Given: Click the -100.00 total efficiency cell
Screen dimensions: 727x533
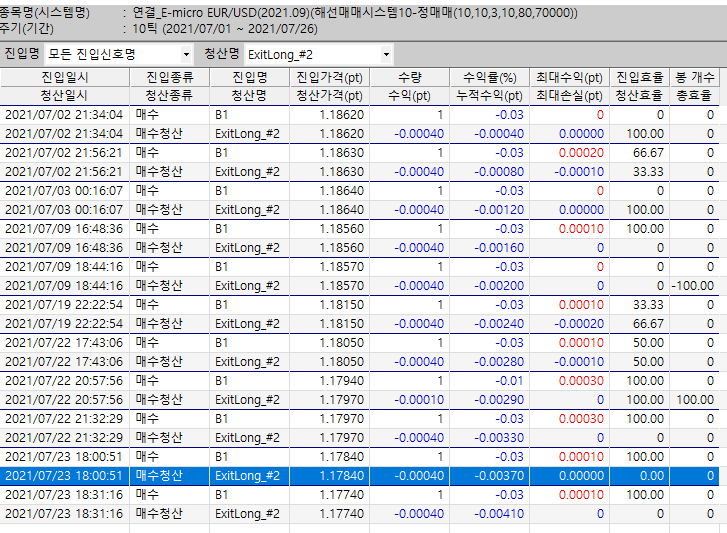Looking at the screenshot, I should coord(691,286).
